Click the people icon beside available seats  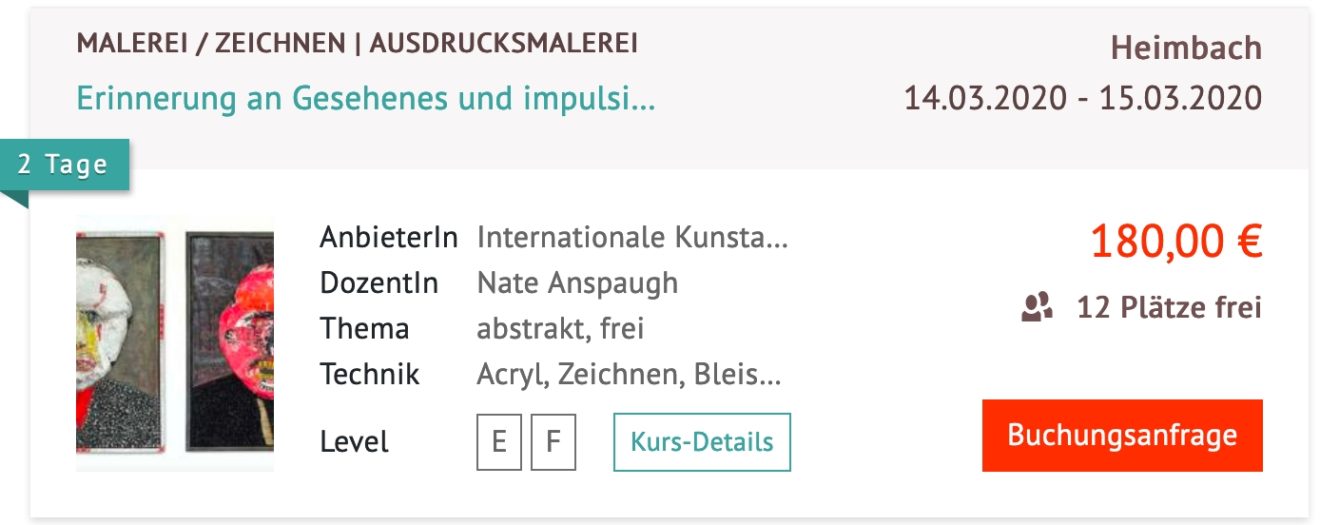[1037, 307]
